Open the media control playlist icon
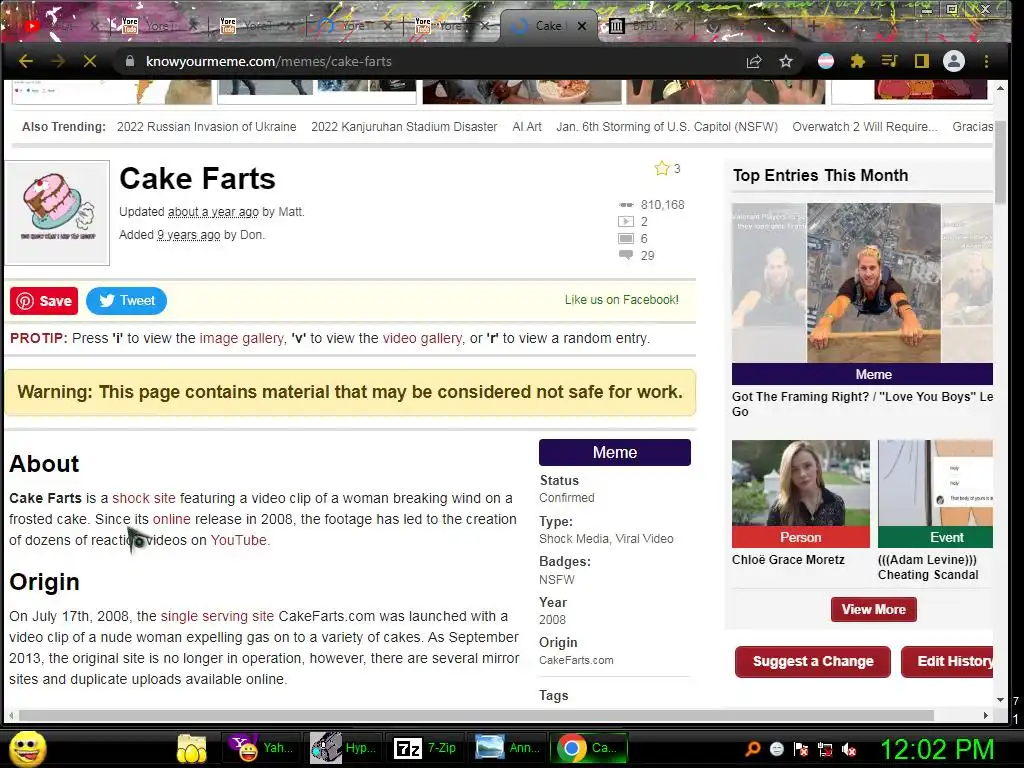Screen dimensions: 1024x768 click(x=889, y=61)
